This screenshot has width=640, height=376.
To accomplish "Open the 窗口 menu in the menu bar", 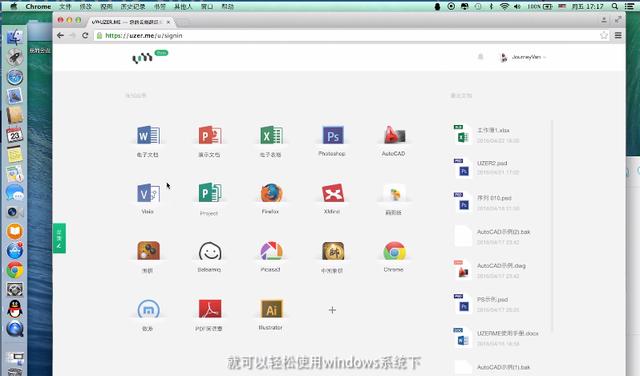I will pyautogui.click(x=207, y=7).
